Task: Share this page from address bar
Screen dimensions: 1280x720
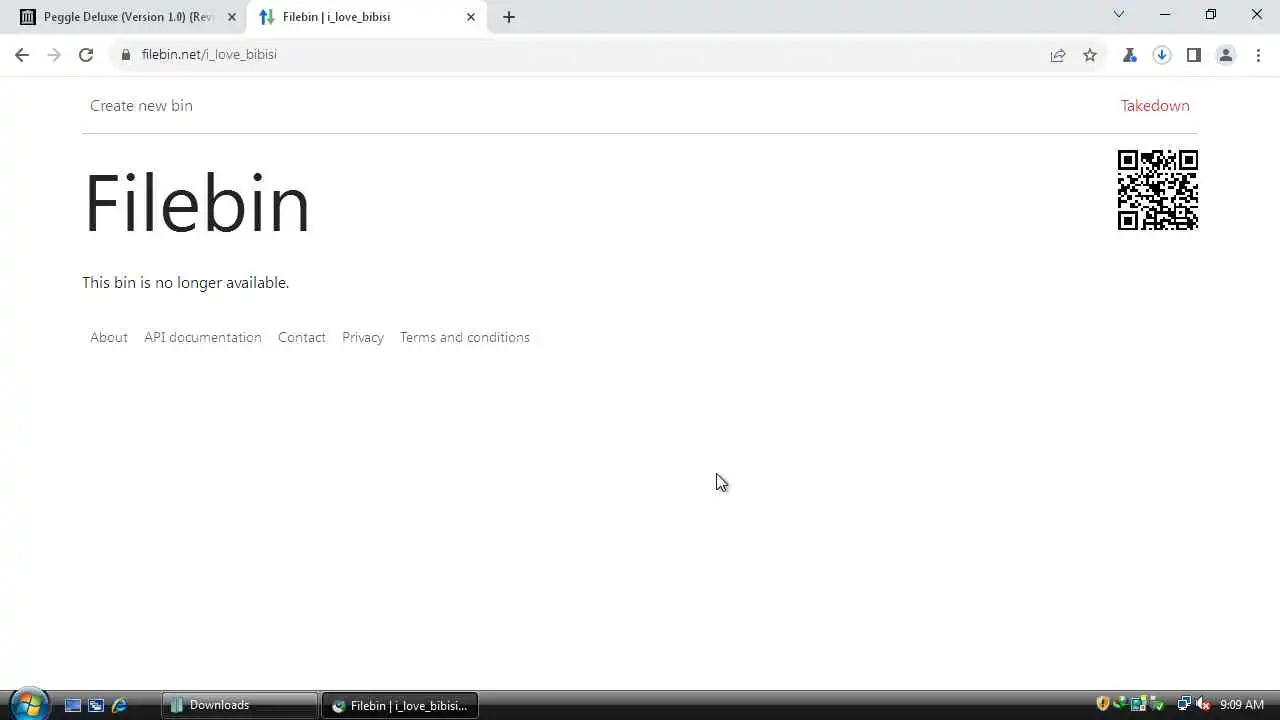Action: point(1058,55)
